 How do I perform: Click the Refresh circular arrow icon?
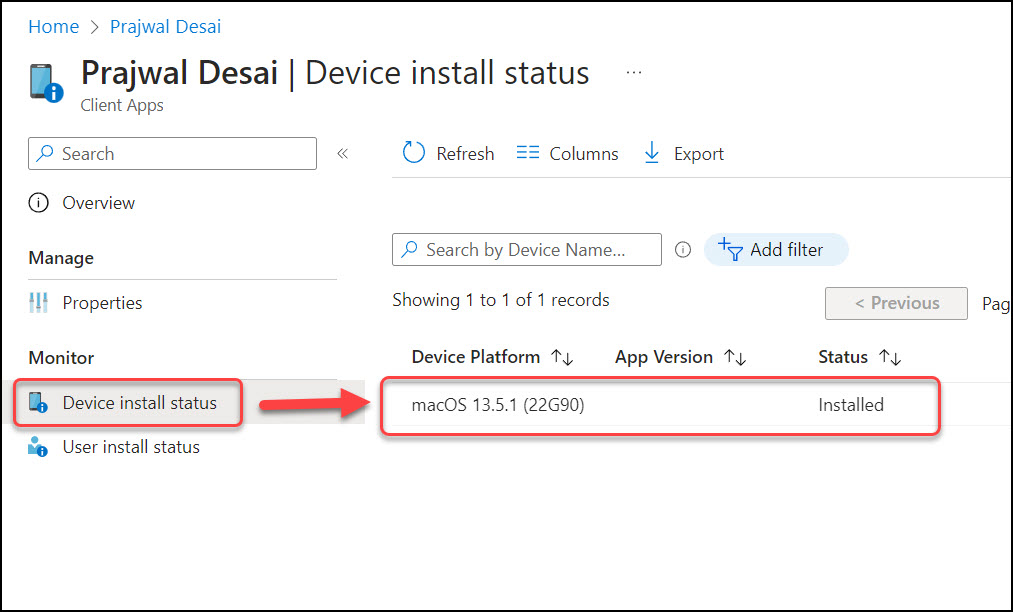413,153
